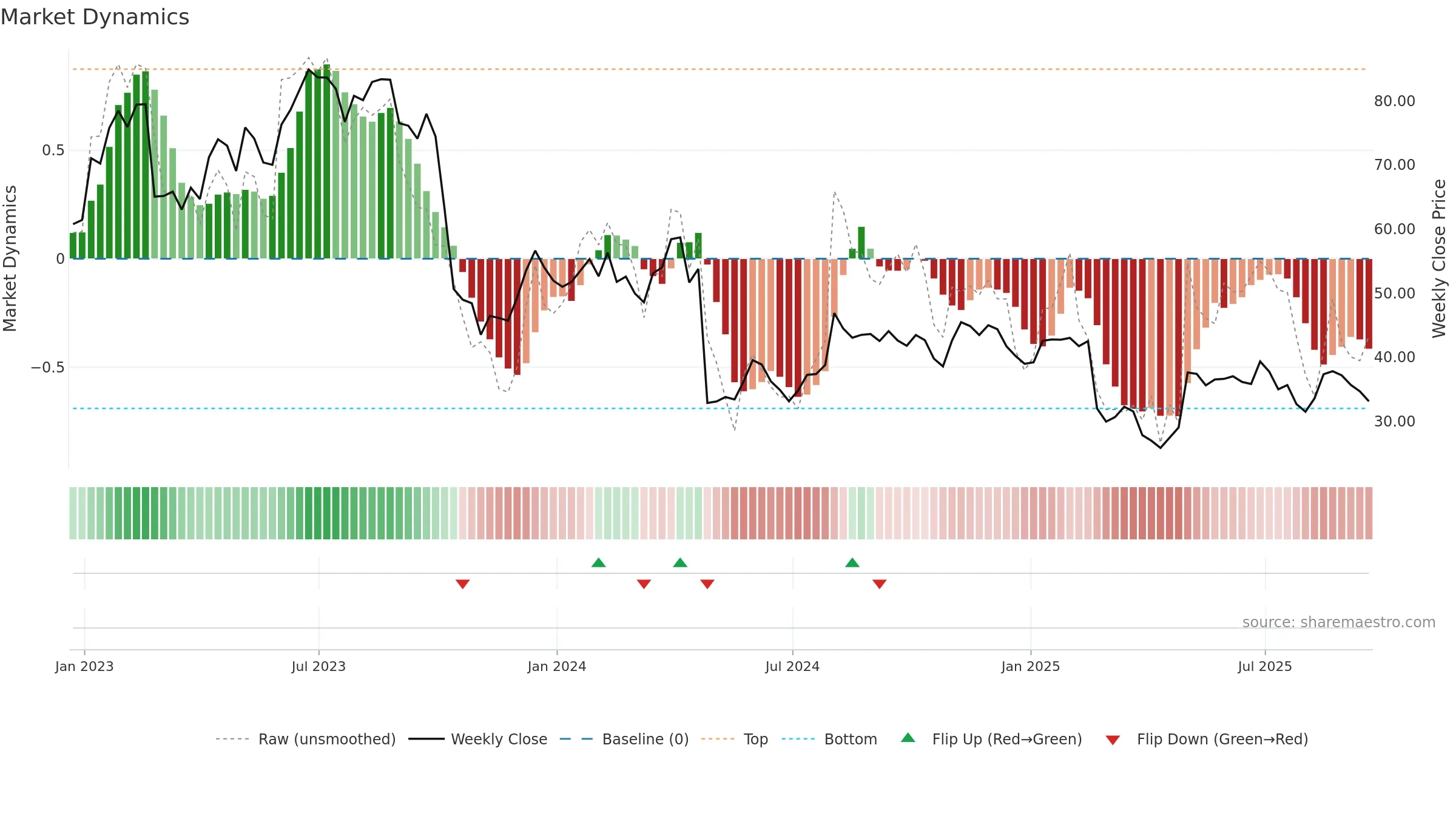Click the Jan 2025 x-axis label
The image size is (1456, 819).
1031,666
